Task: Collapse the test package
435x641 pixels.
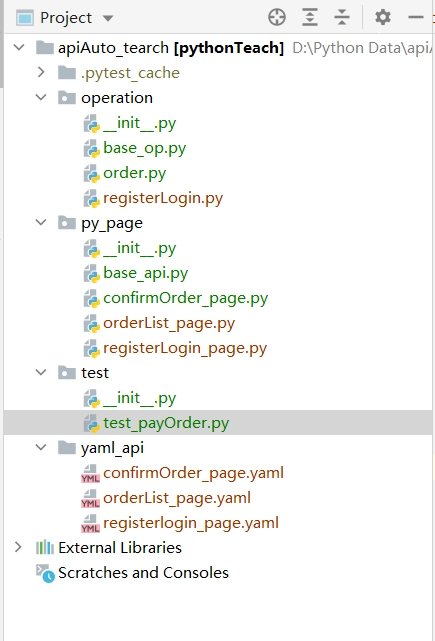Action: (x=41, y=372)
